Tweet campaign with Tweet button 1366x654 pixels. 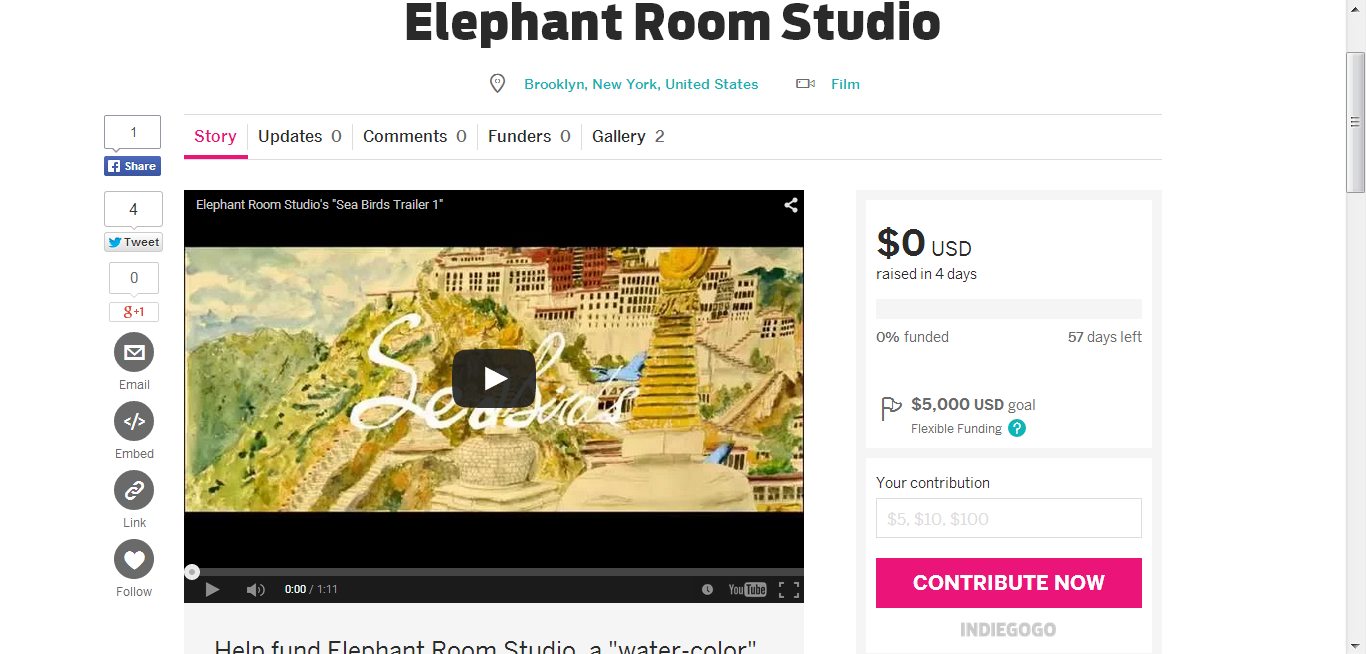click(x=134, y=242)
